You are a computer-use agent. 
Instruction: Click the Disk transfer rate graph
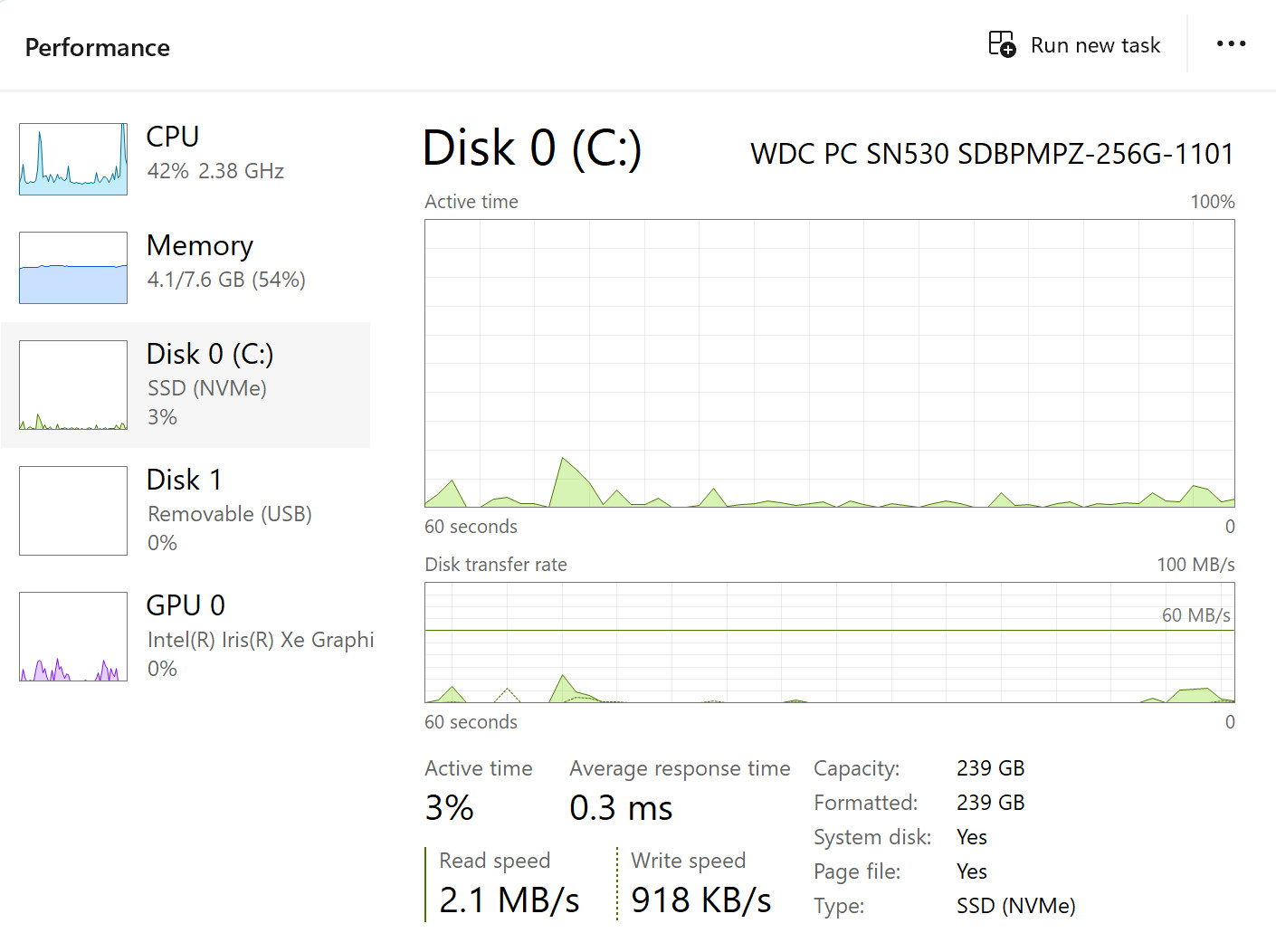point(830,643)
